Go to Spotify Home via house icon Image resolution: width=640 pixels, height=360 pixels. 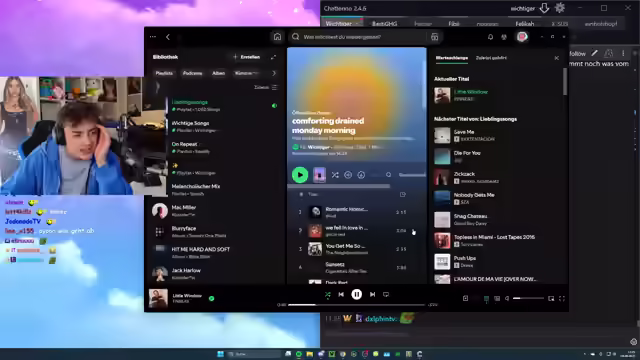277,37
